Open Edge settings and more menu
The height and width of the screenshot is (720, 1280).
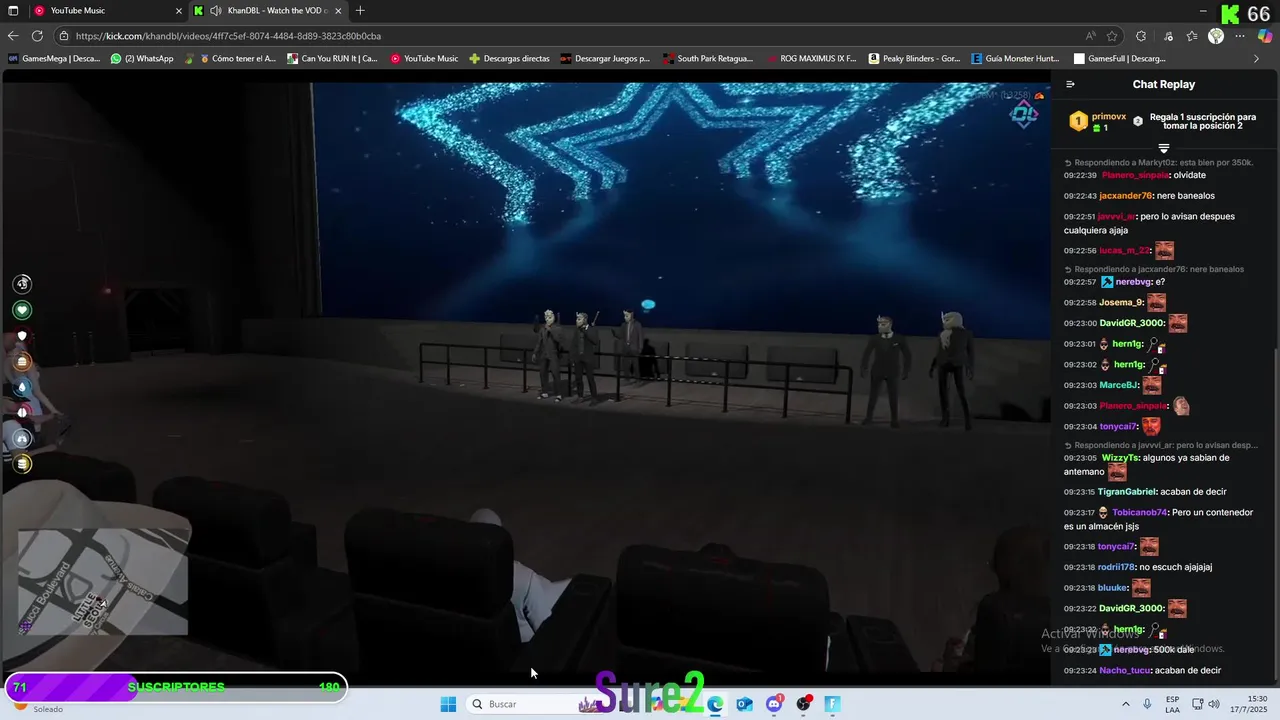1240,36
